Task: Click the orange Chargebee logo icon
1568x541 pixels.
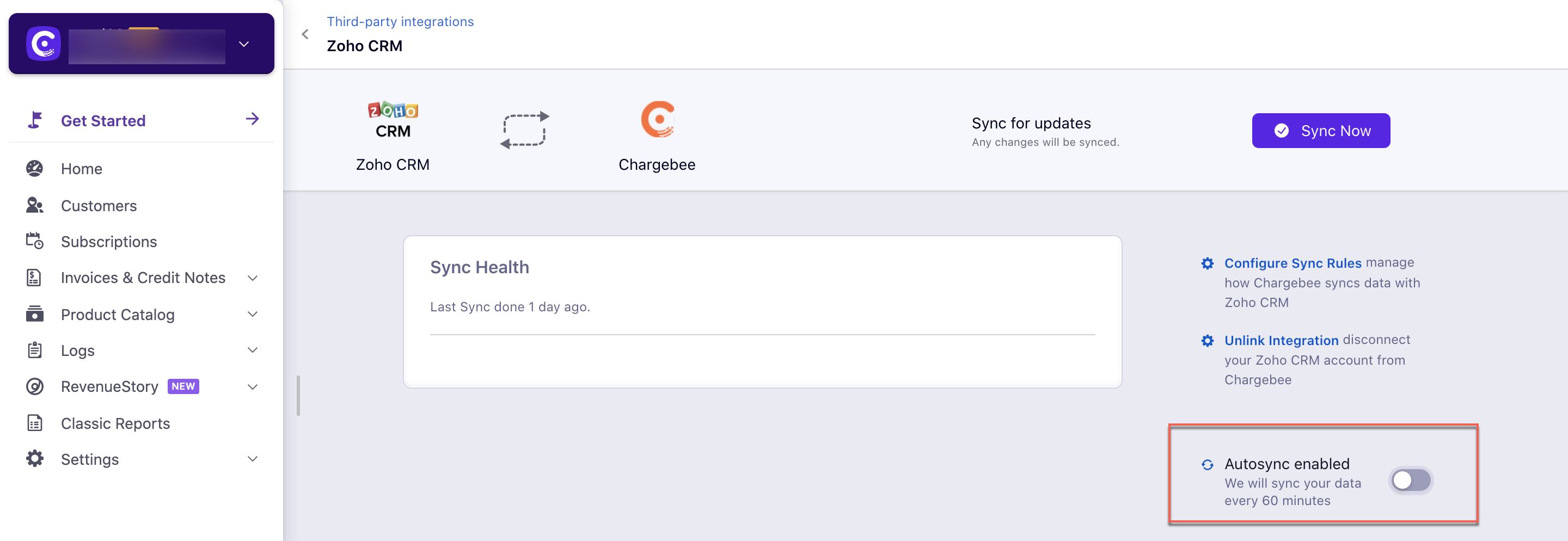Action: tap(657, 119)
